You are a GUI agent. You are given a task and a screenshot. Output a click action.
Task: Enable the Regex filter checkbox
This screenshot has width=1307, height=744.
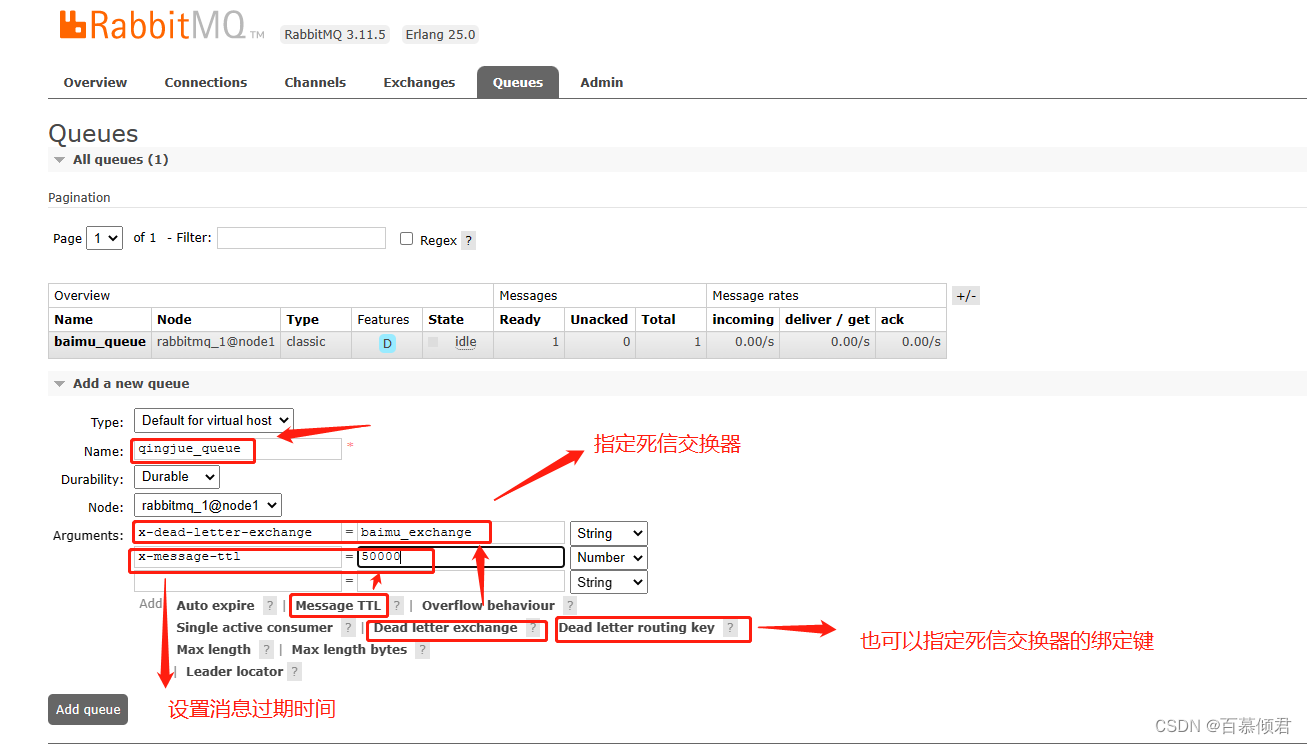pyautogui.click(x=407, y=238)
